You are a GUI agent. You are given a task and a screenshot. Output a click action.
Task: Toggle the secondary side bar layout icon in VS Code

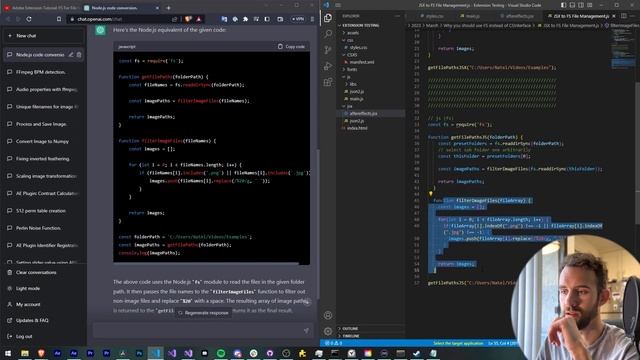tap(581, 5)
